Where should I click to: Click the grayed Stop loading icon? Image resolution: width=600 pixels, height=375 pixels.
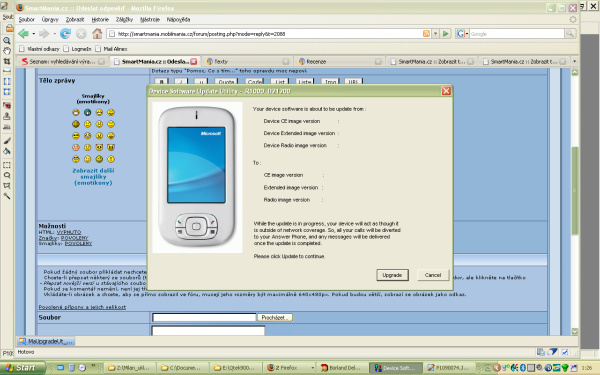81,34
